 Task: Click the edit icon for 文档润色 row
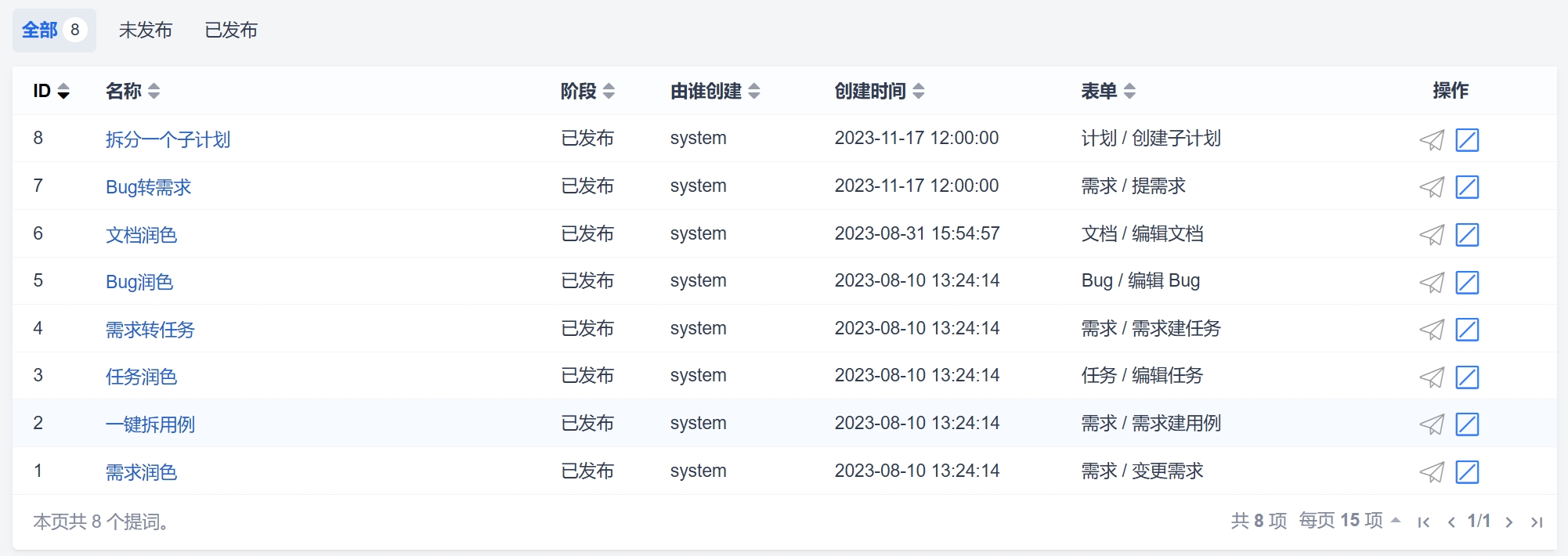[x=1467, y=235]
